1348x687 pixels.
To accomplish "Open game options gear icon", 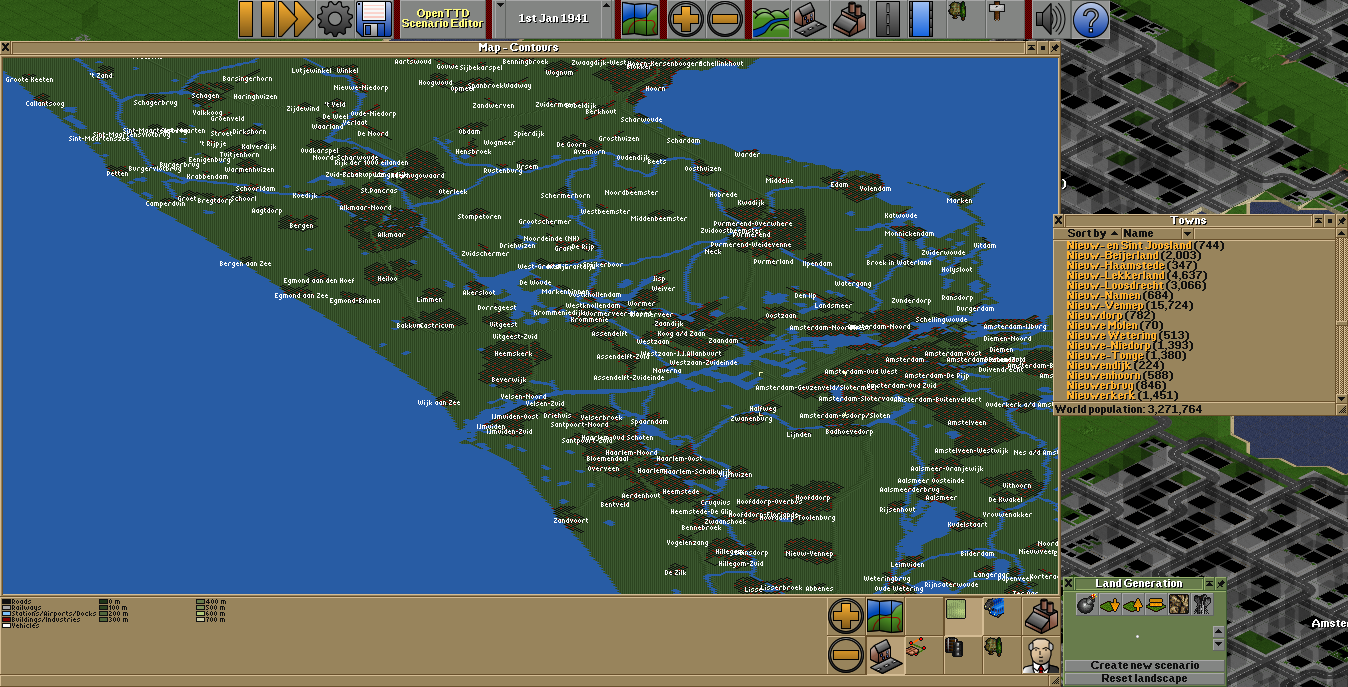I will [334, 19].
